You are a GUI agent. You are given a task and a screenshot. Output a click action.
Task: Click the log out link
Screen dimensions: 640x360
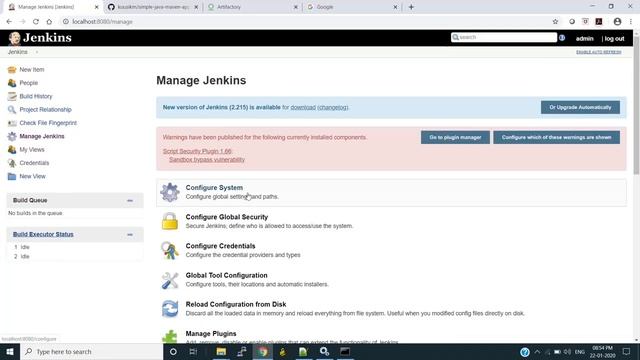point(614,38)
